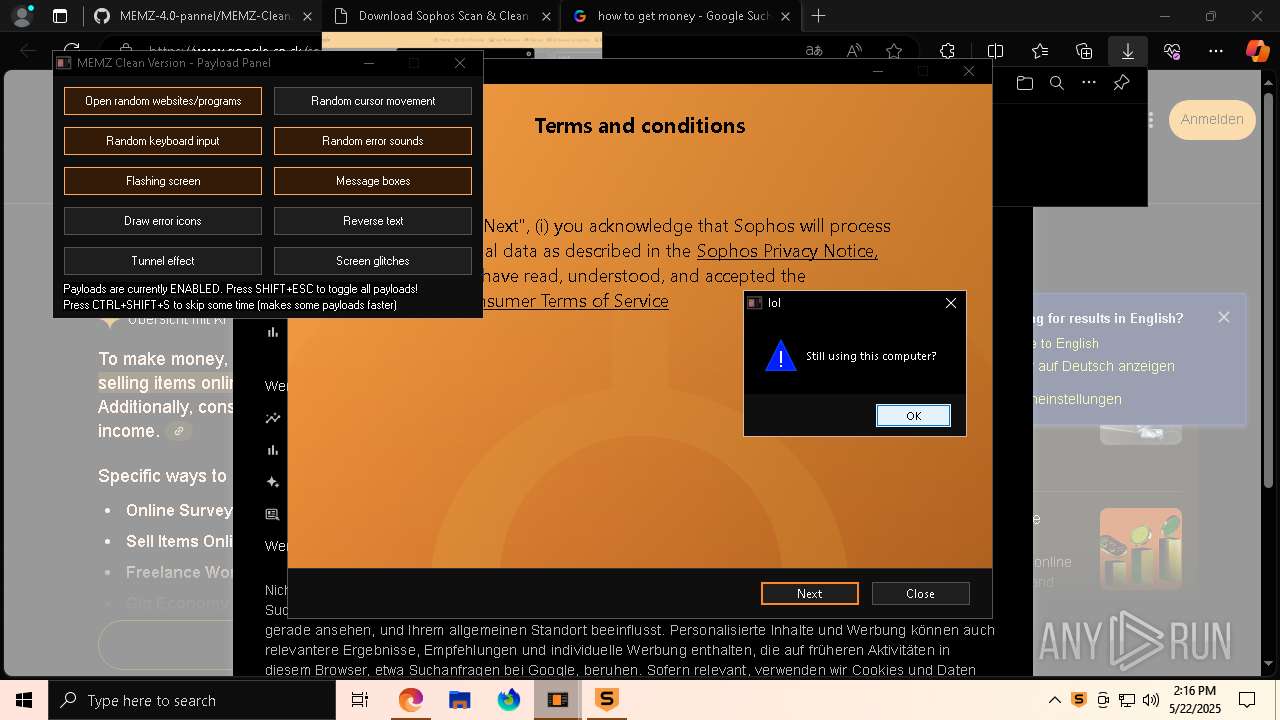Select Sophos app in taskbar
Image resolution: width=1280 pixels, height=720 pixels.
(606, 700)
